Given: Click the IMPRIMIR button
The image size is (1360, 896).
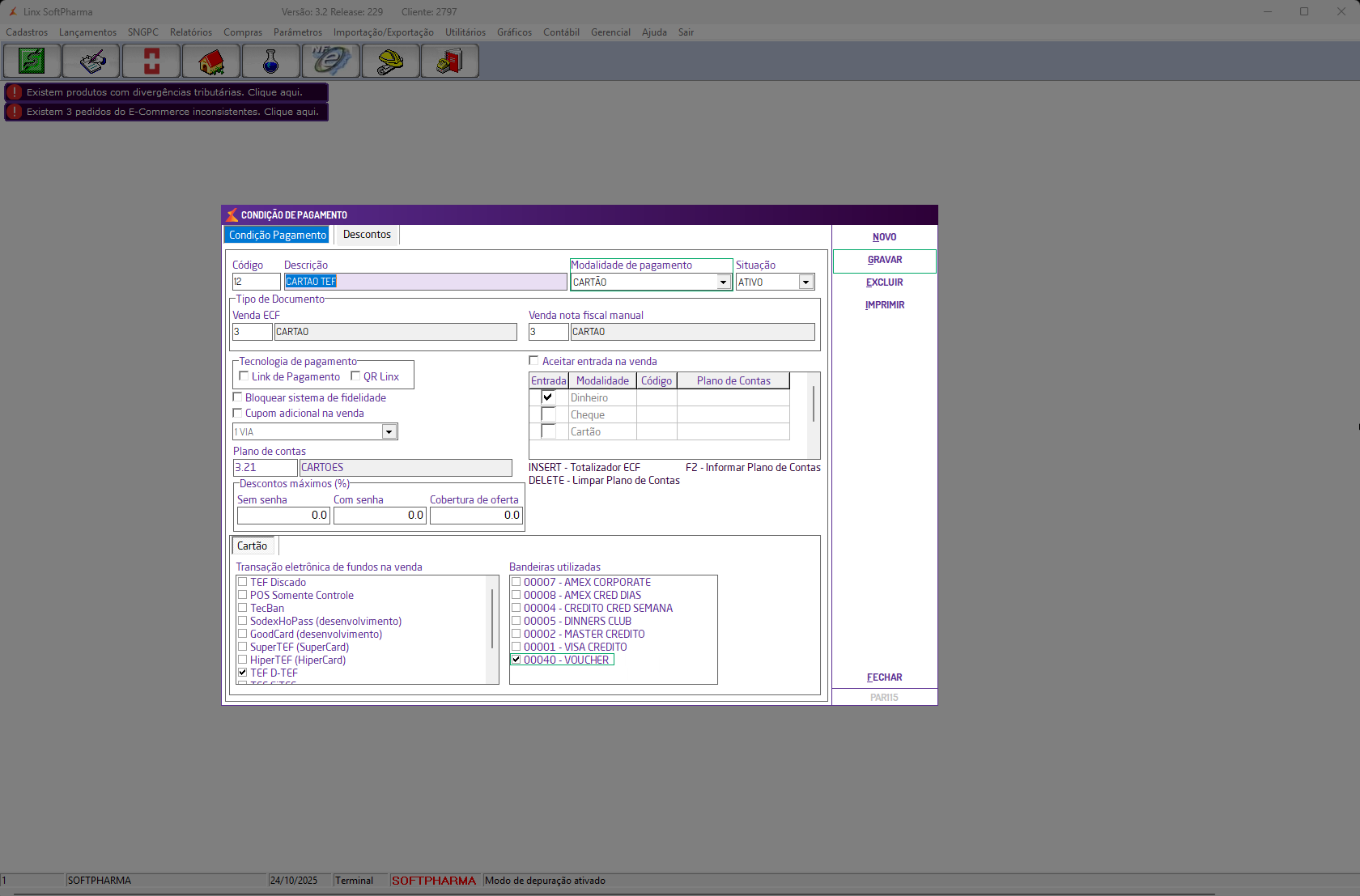Looking at the screenshot, I should pos(885,305).
